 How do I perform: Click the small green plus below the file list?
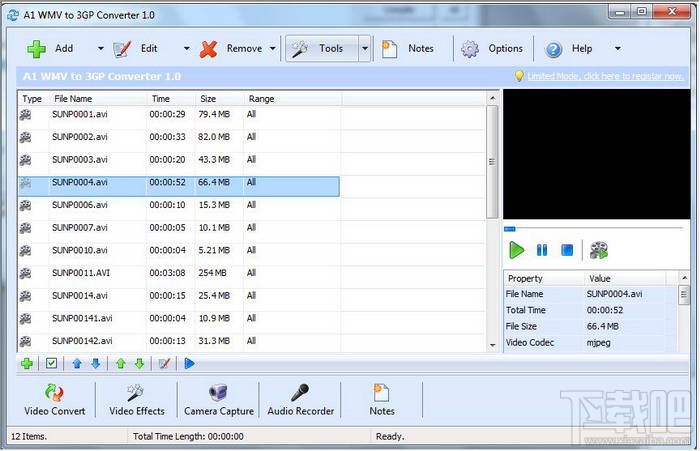27,364
